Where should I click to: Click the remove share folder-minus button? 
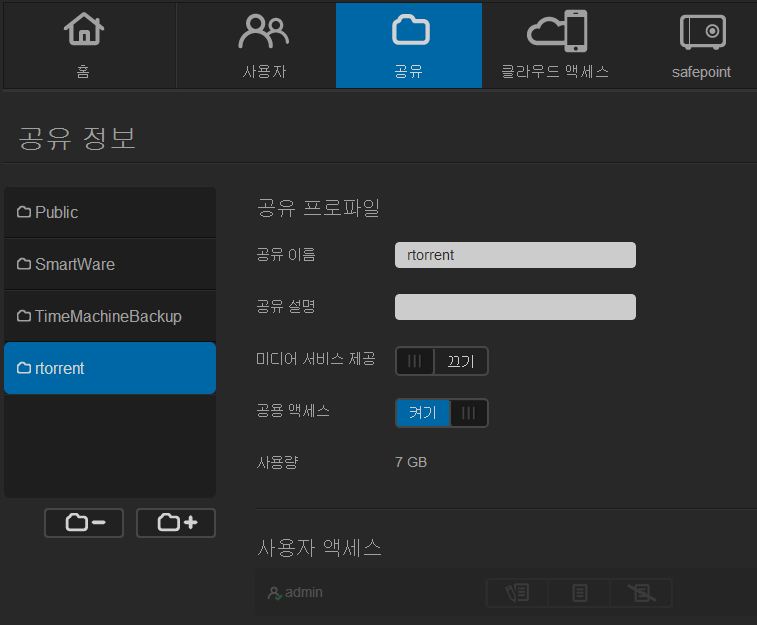(84, 522)
